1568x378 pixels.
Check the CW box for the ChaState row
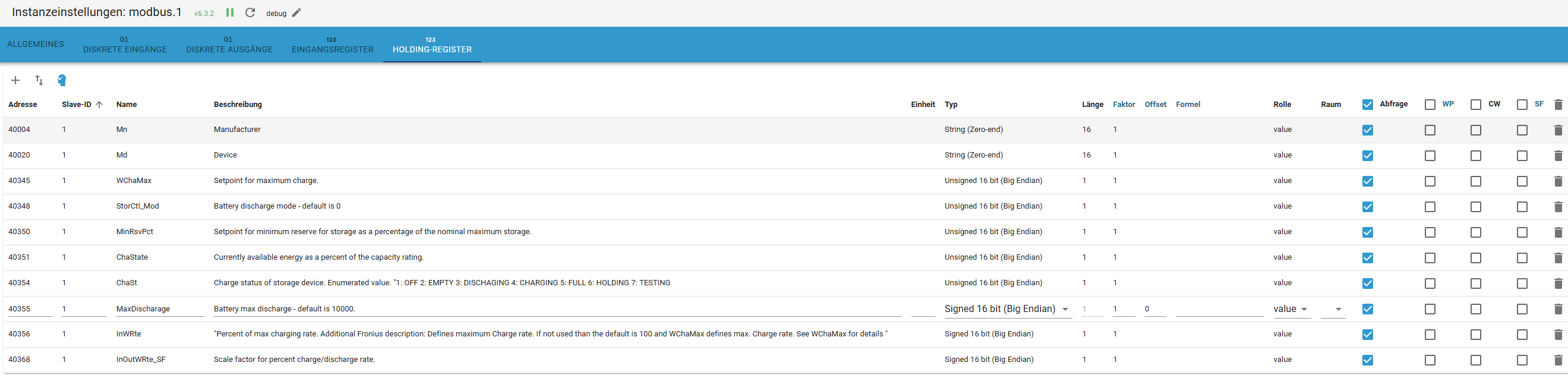pyautogui.click(x=1475, y=258)
